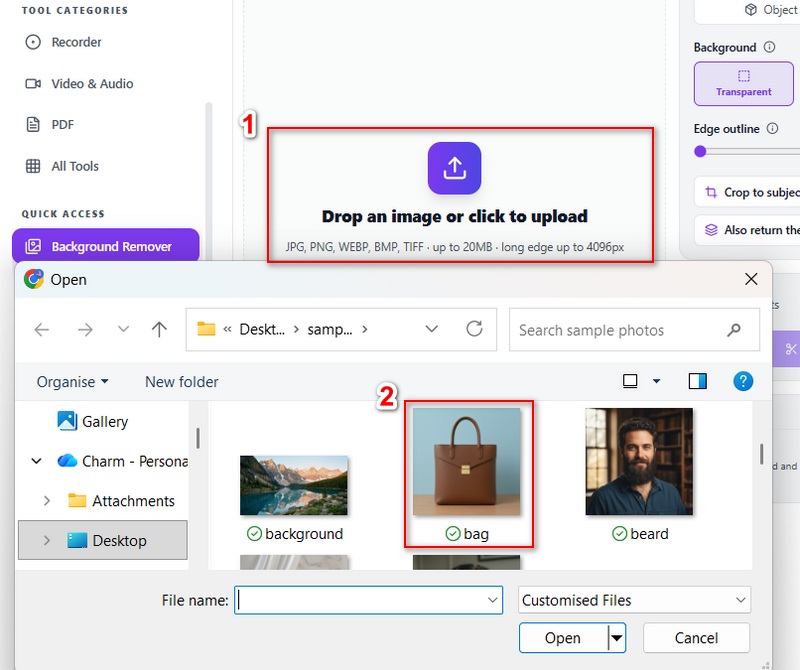Toggle the Crop to subject option
Image resolution: width=800 pixels, height=670 pixels.
point(747,192)
